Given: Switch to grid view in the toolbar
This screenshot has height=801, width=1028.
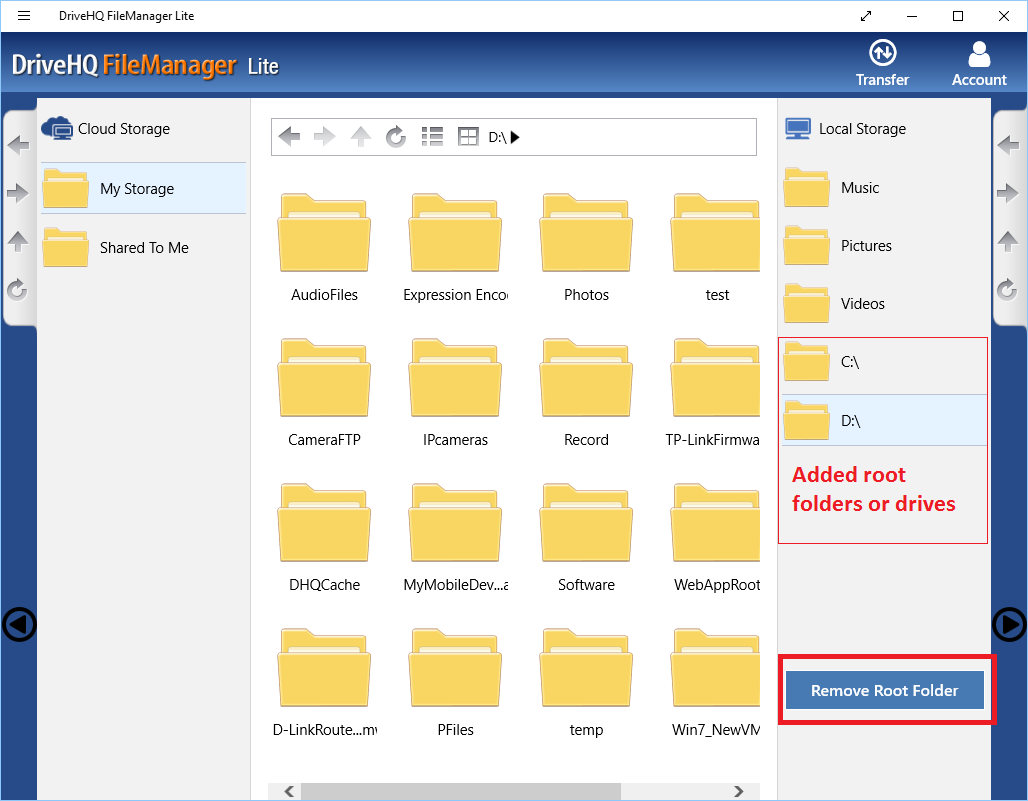Looking at the screenshot, I should pos(467,137).
